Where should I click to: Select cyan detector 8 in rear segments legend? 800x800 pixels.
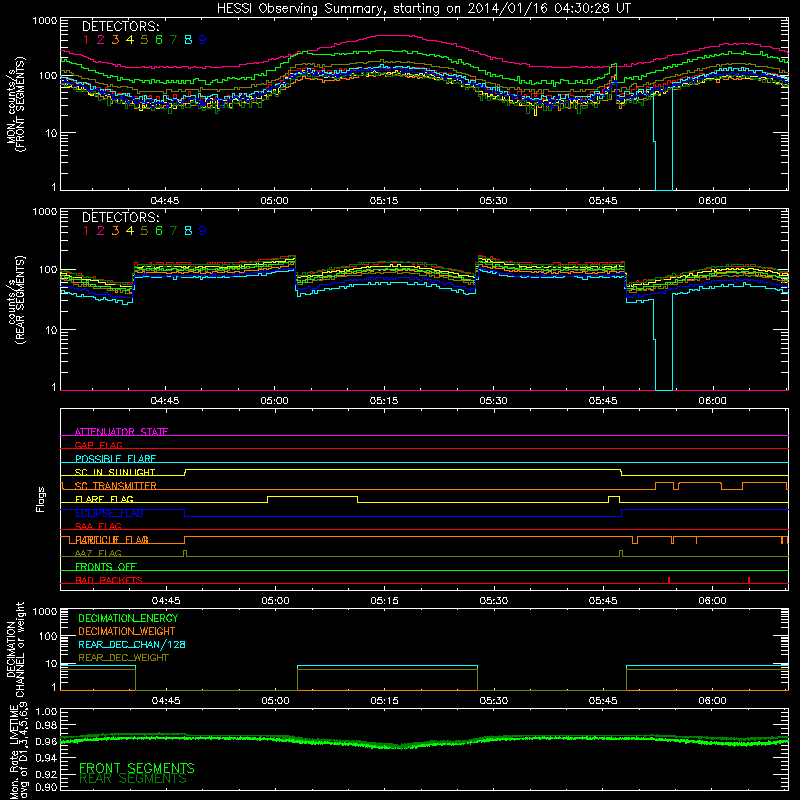coord(188,231)
